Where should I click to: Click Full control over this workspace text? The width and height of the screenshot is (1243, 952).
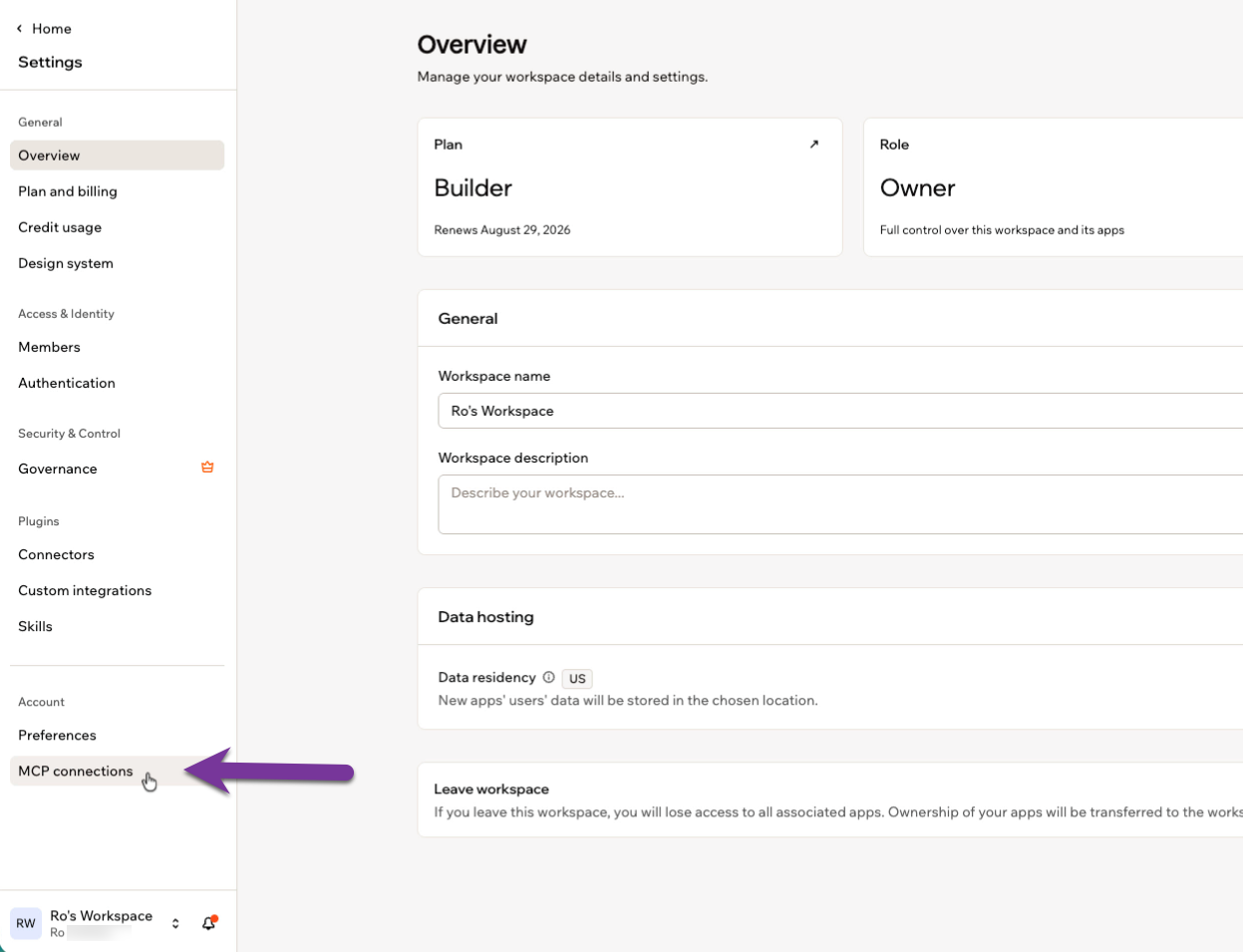click(1002, 229)
